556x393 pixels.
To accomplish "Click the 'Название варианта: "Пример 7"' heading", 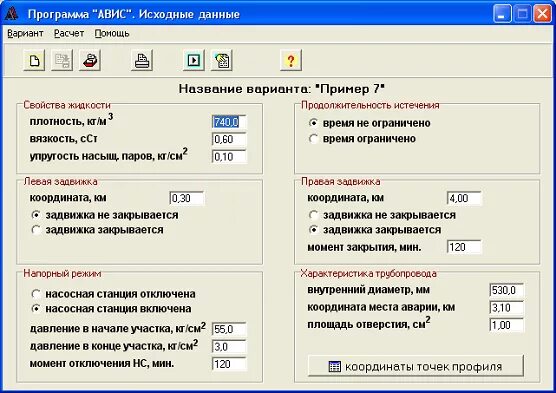I will pos(282,89).
